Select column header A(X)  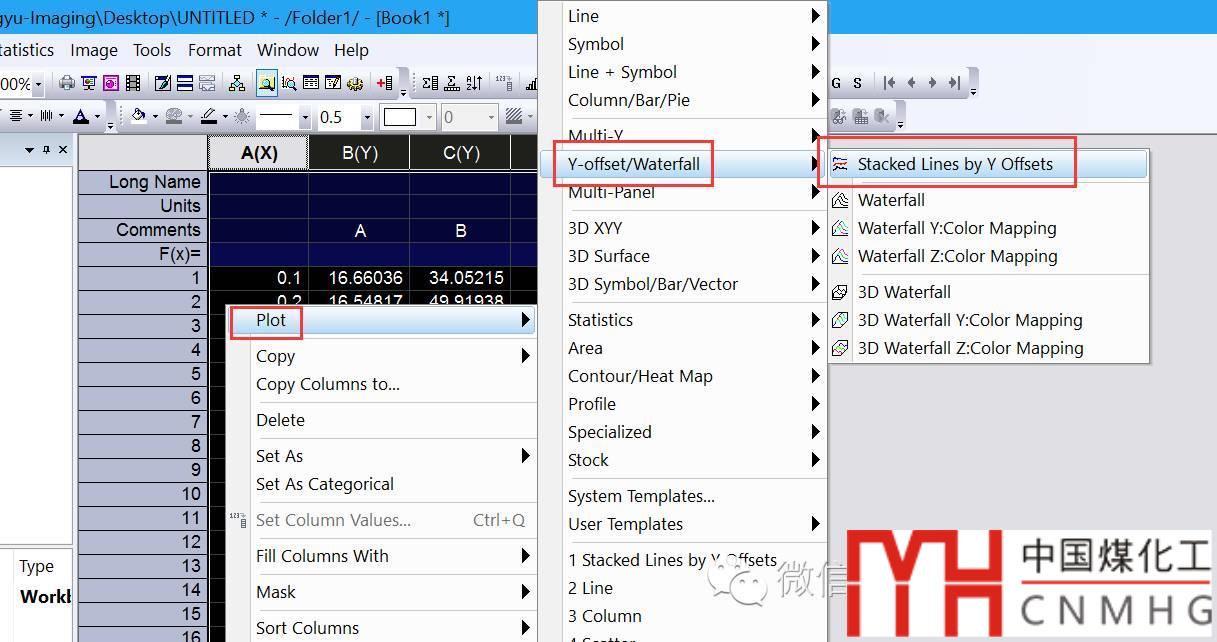coord(259,152)
